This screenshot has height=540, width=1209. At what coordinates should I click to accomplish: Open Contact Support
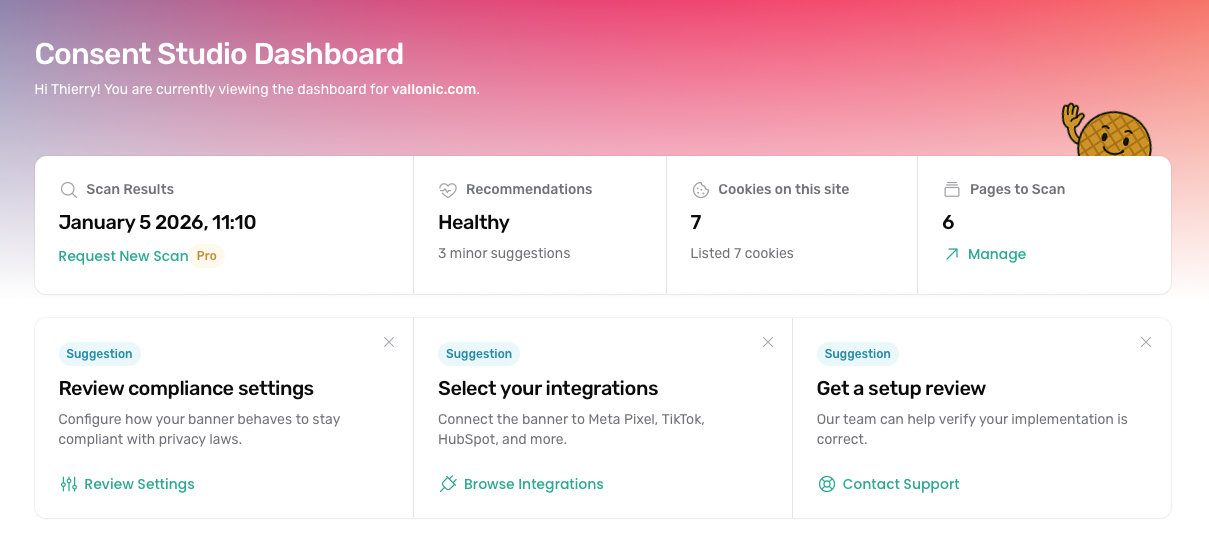pos(901,484)
